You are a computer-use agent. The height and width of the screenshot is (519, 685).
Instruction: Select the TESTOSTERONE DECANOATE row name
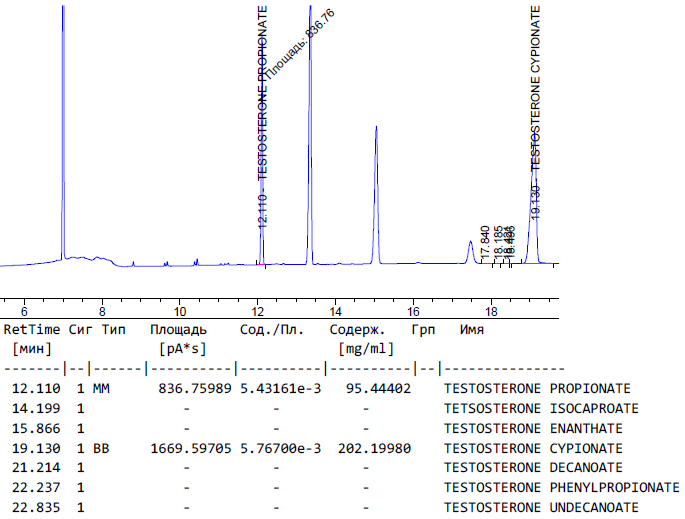533,468
